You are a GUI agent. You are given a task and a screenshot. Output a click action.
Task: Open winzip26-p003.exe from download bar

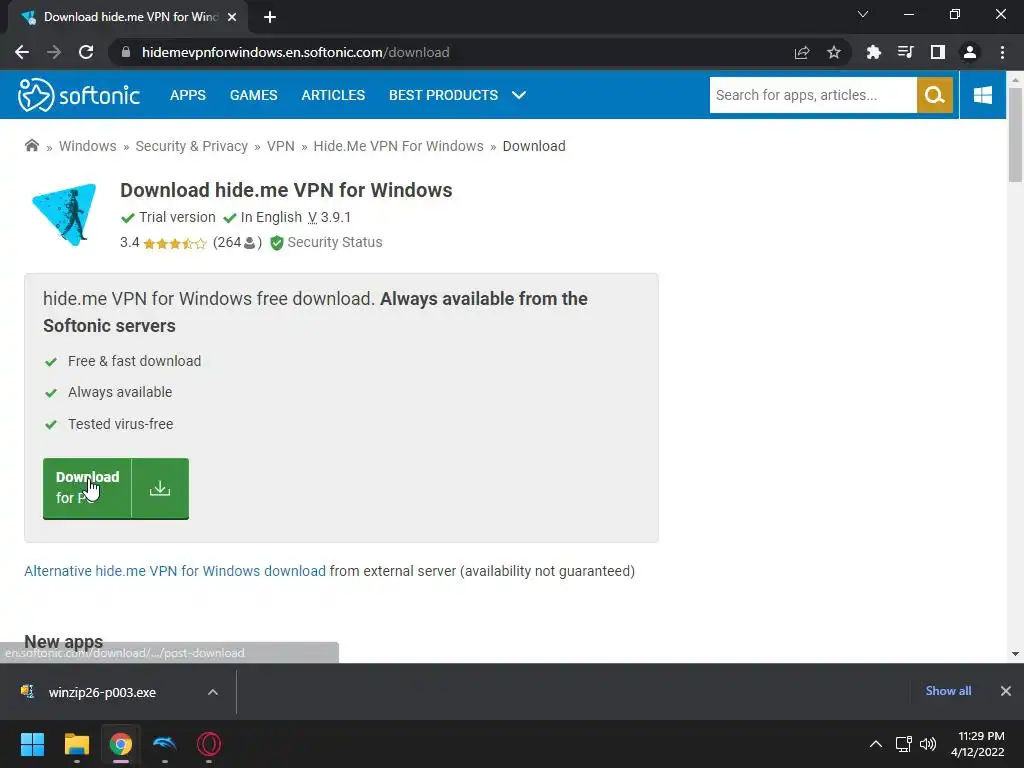102,692
